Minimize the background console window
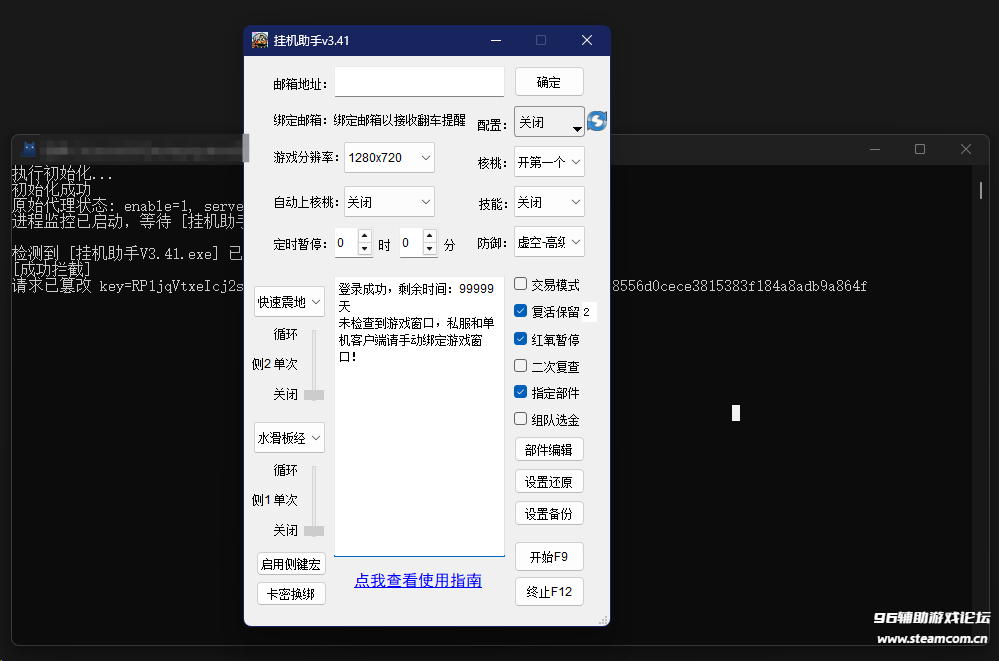The width and height of the screenshot is (999, 661). tap(875, 149)
